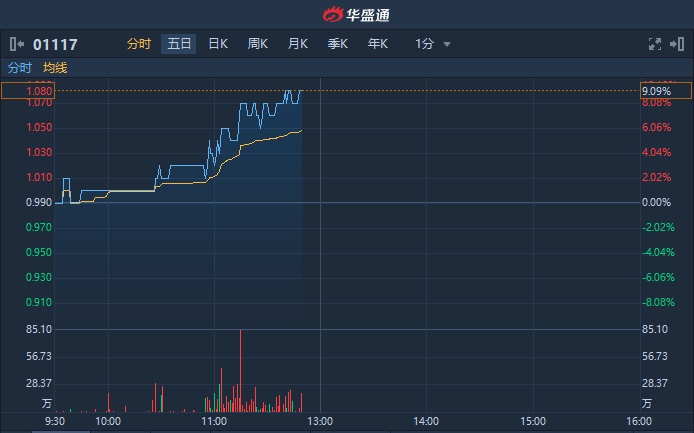View the 年K yearly chart
694x433 pixels.
[x=378, y=44]
